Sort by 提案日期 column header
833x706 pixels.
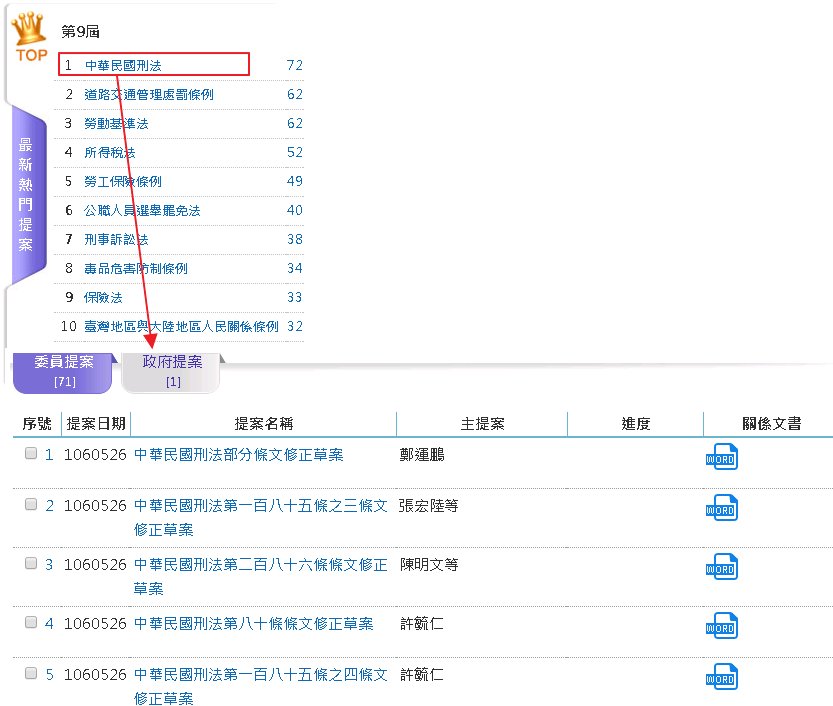click(96, 424)
